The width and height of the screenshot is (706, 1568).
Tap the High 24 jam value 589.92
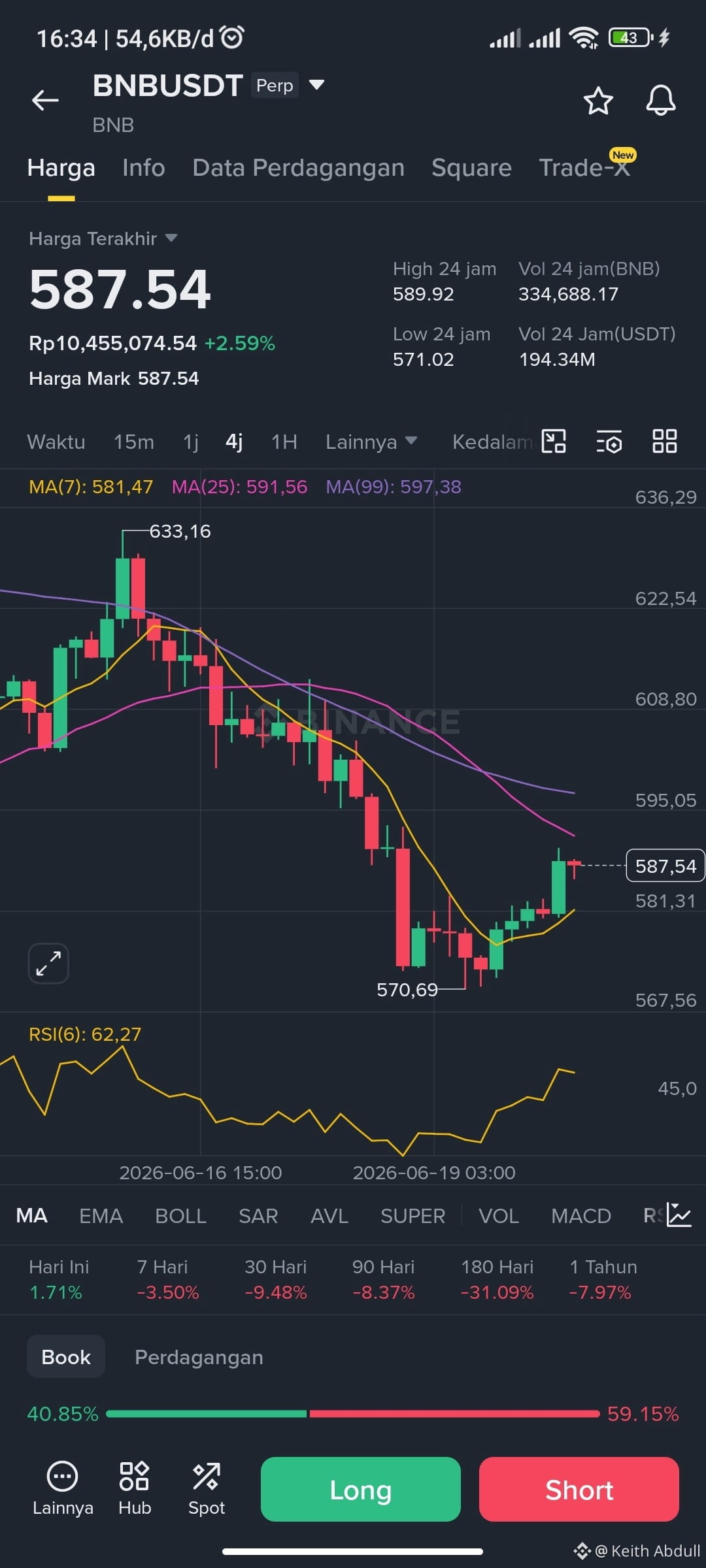(x=423, y=294)
